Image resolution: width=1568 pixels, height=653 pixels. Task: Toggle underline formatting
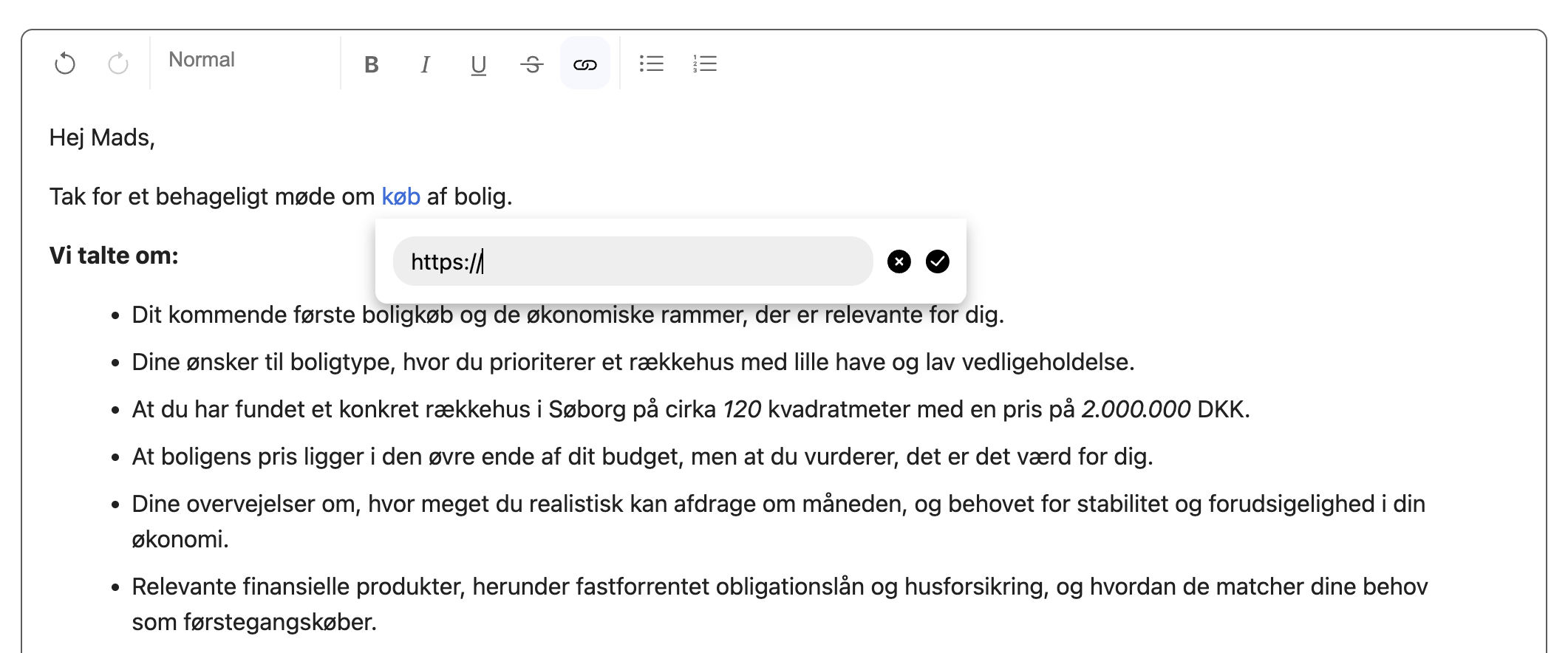pos(478,65)
